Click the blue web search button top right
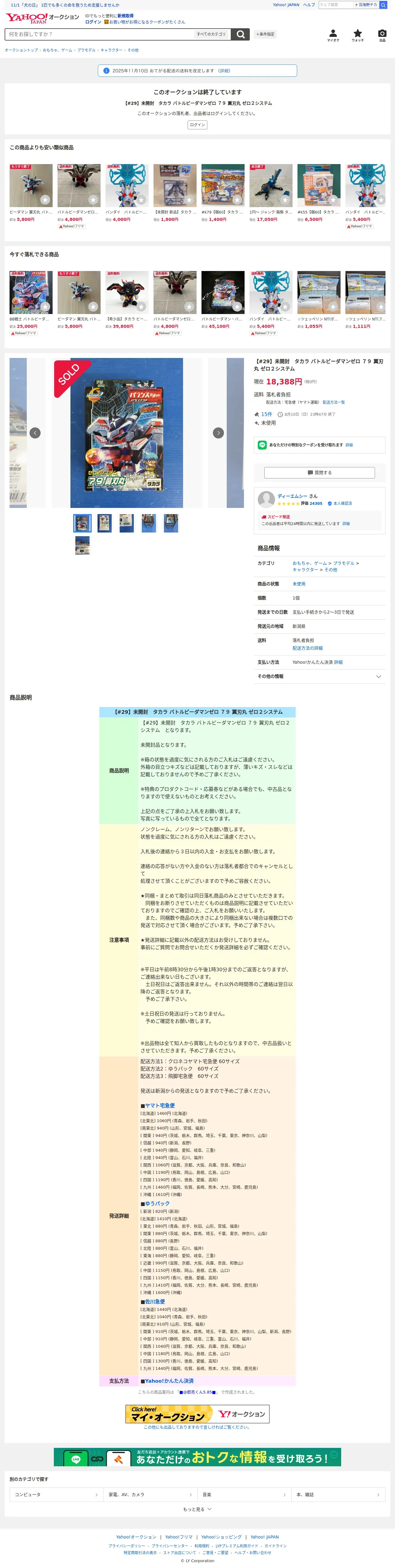Screen dimensions: 395x1568 point(383,5)
